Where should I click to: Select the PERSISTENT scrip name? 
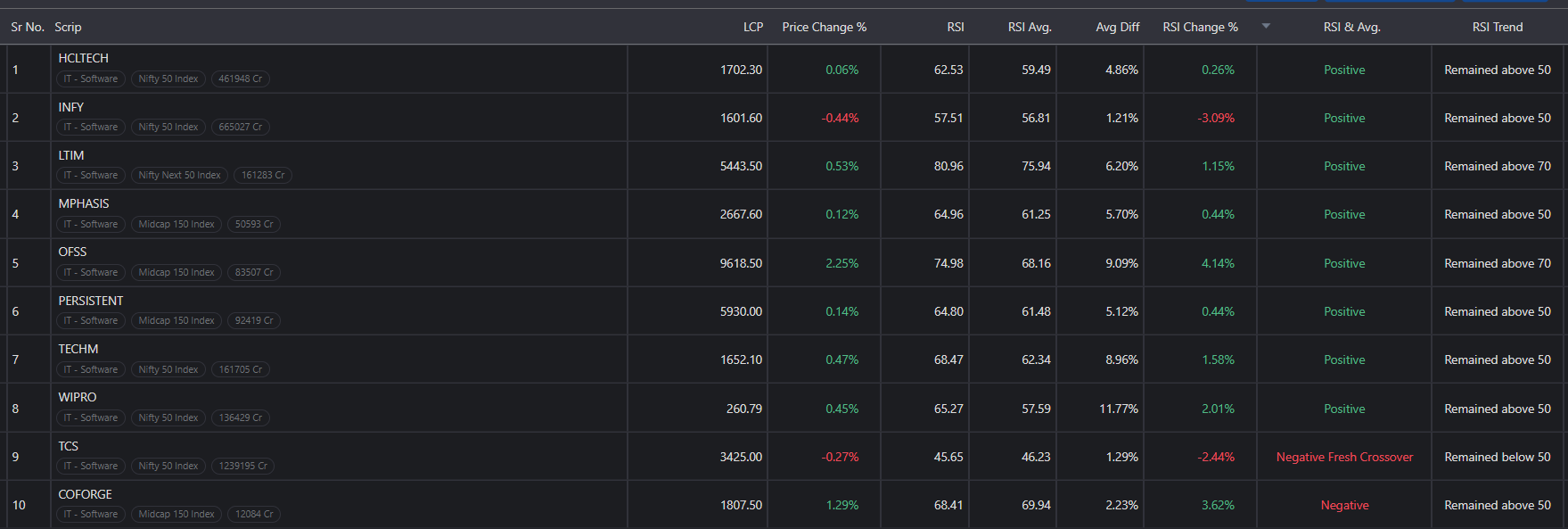tap(91, 301)
